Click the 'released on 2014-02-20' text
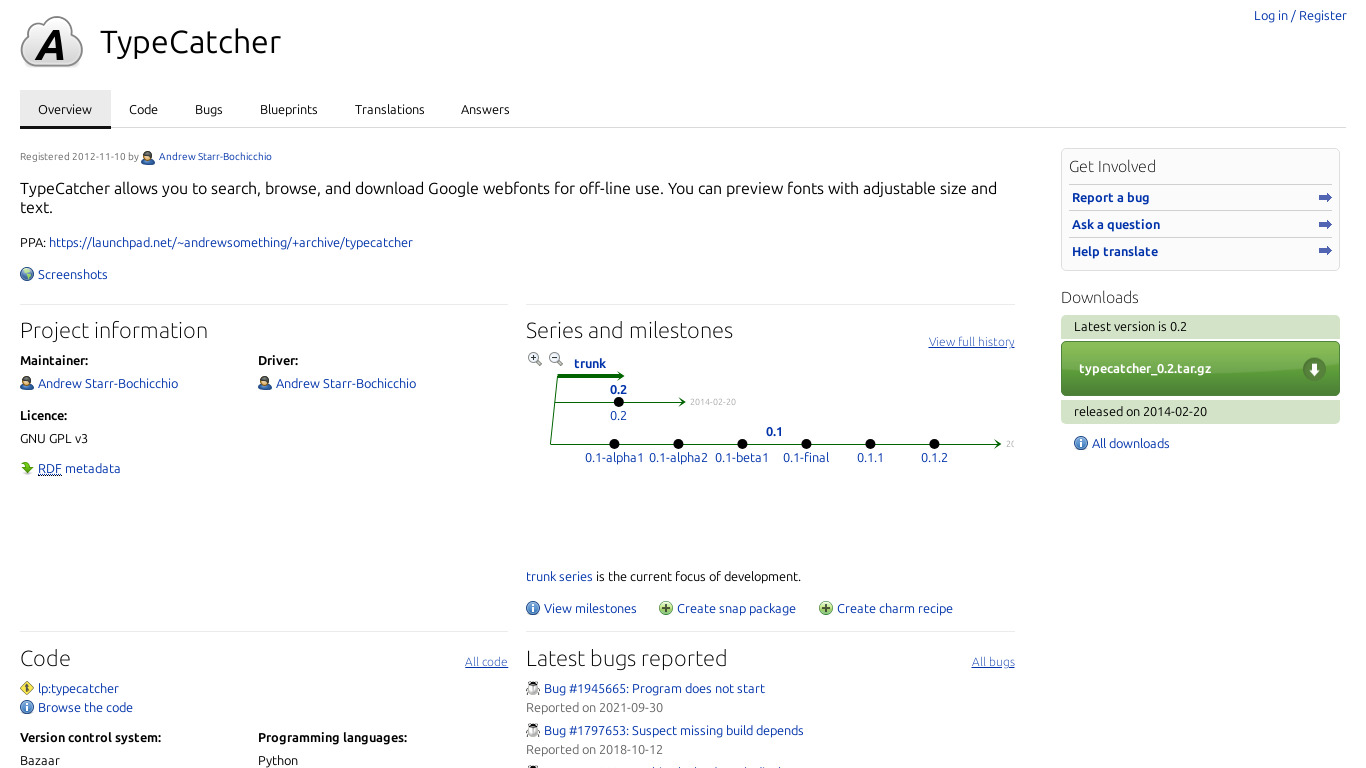The height and width of the screenshot is (768, 1366). click(x=1140, y=411)
